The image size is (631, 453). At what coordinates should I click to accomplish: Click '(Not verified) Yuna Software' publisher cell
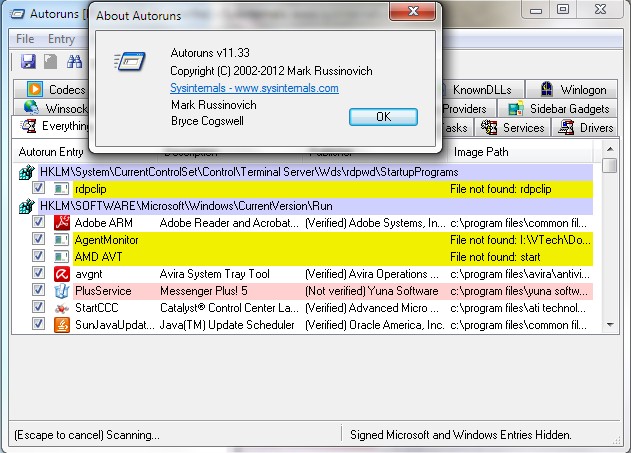pos(372,291)
